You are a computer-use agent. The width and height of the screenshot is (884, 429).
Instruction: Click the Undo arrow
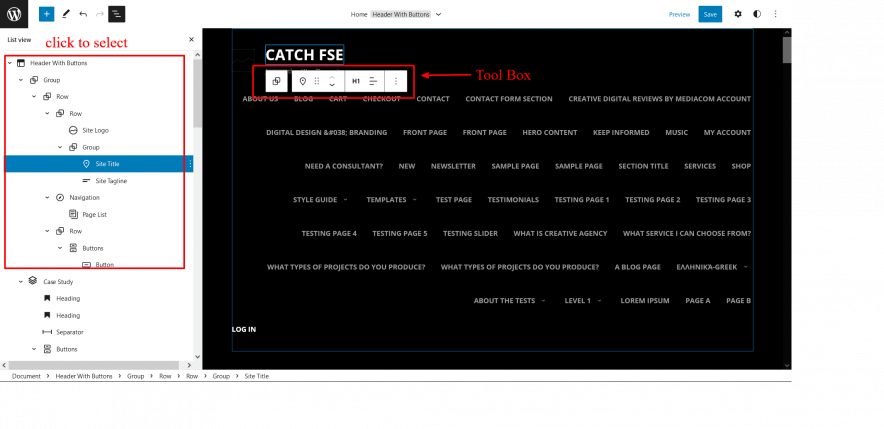click(83, 14)
